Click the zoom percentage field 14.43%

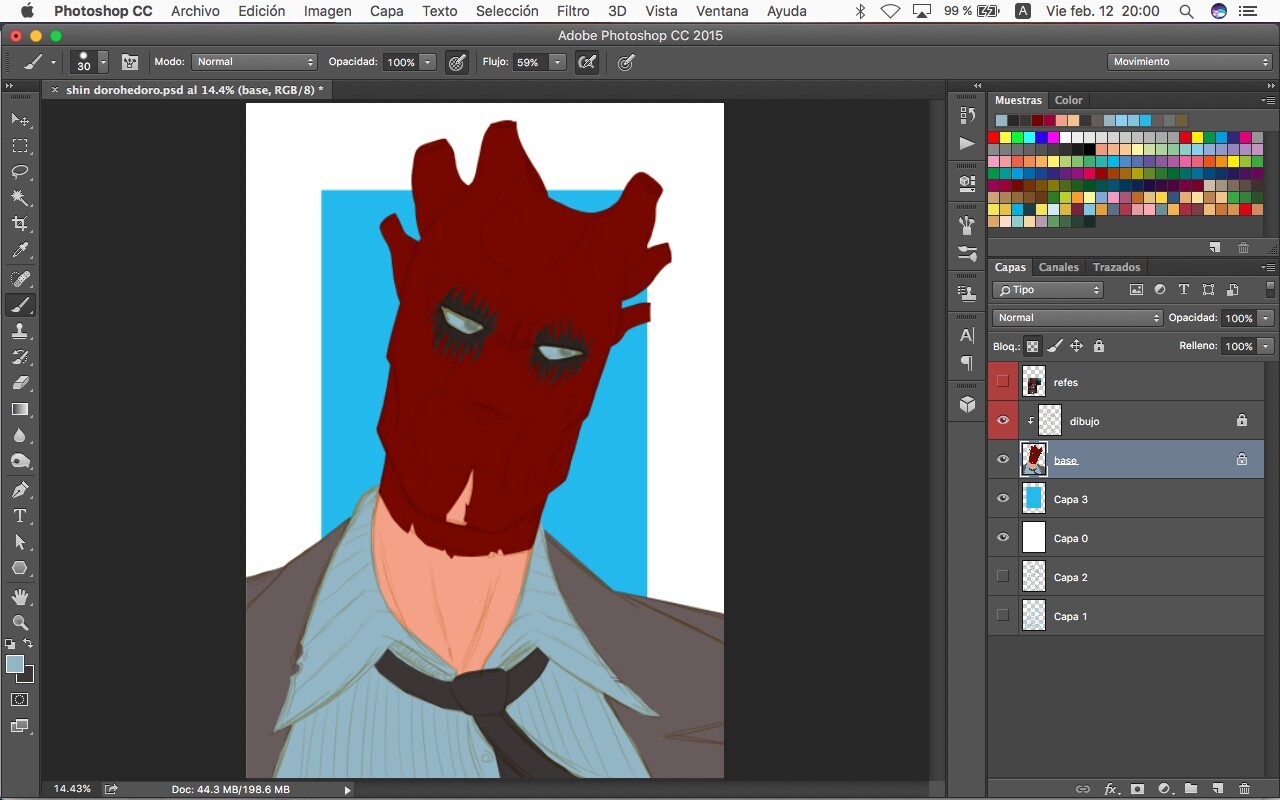(72, 789)
